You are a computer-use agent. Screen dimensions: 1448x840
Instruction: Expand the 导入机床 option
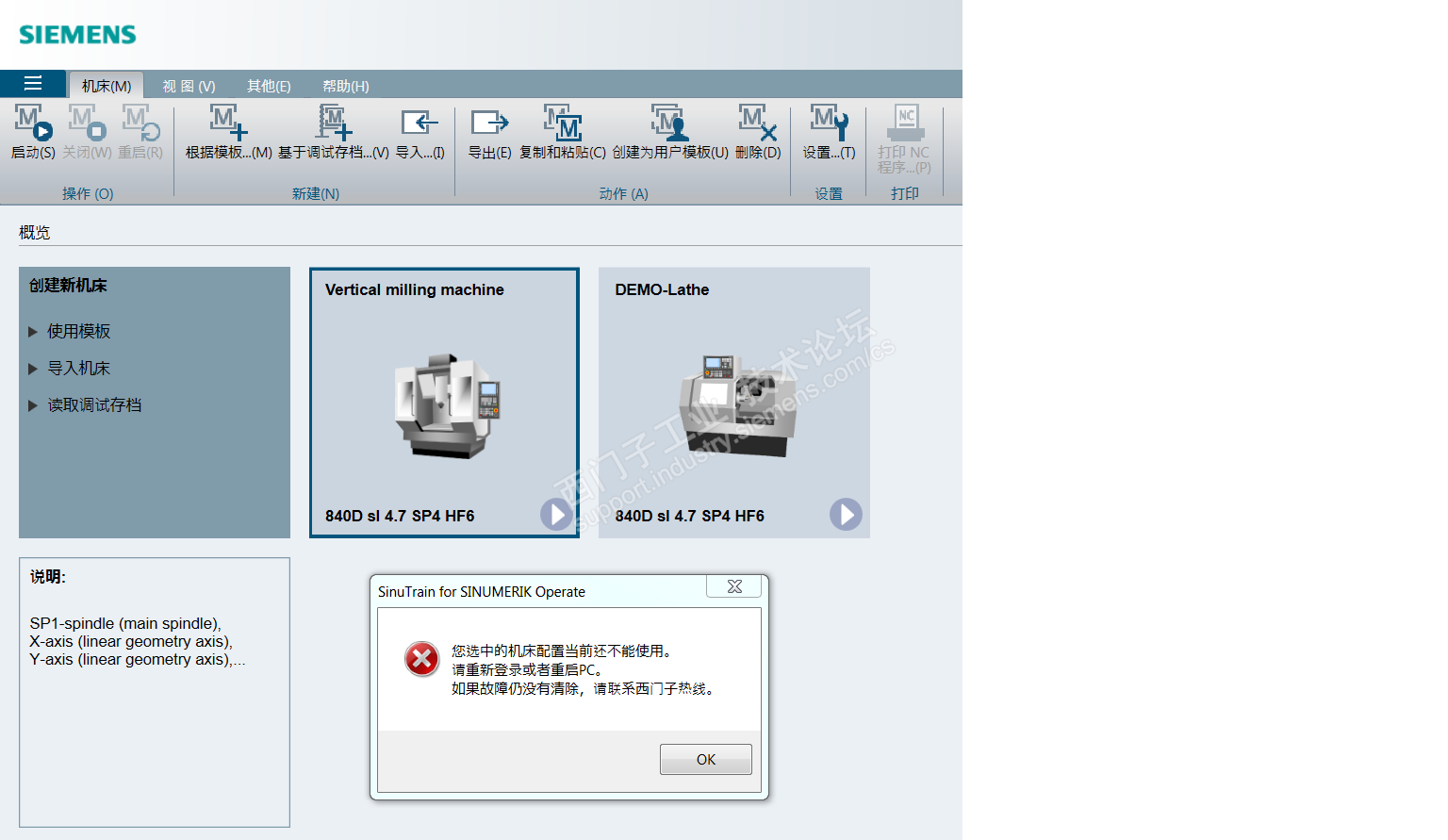point(70,368)
